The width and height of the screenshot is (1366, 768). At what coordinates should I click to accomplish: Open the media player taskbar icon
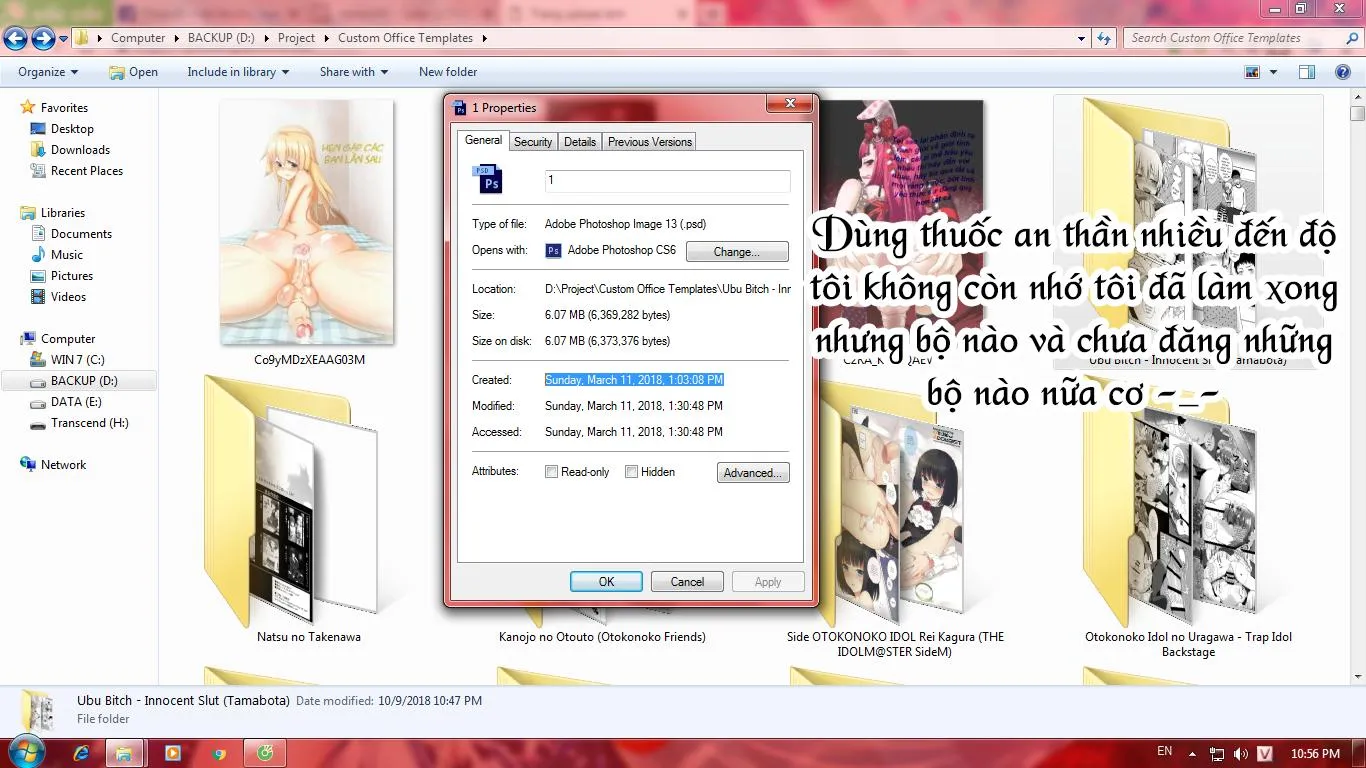tap(173, 753)
